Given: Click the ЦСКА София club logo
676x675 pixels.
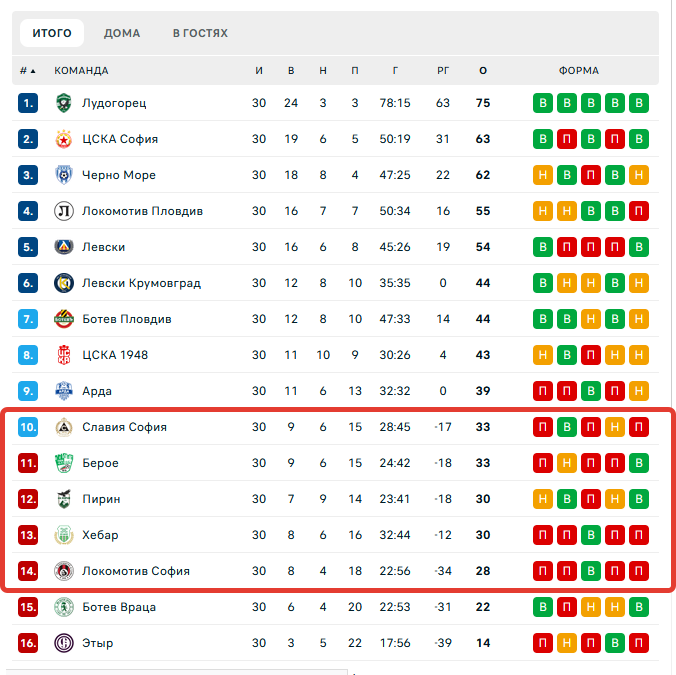Looking at the screenshot, I should pyautogui.click(x=63, y=139).
